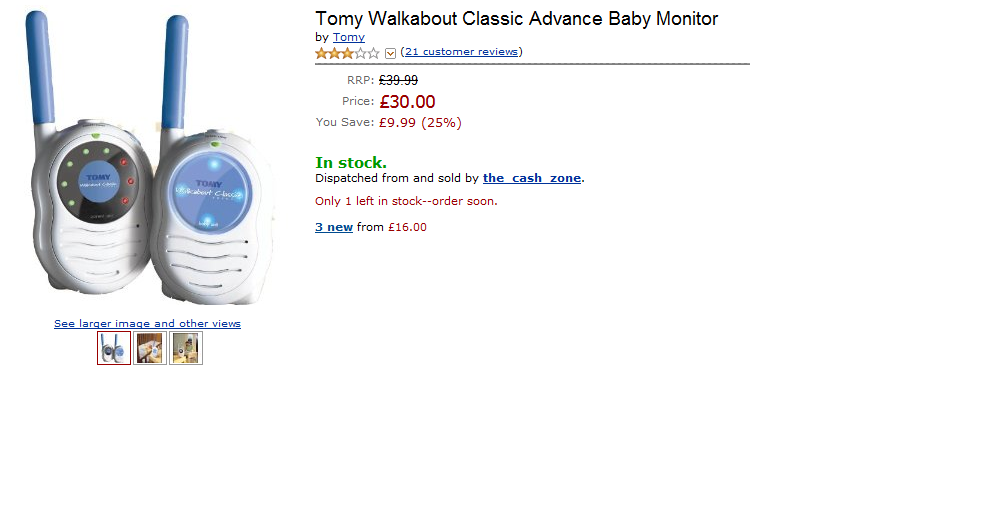The width and height of the screenshot is (1005, 513).
Task: Click the £30.00 price
Action: [x=407, y=101]
